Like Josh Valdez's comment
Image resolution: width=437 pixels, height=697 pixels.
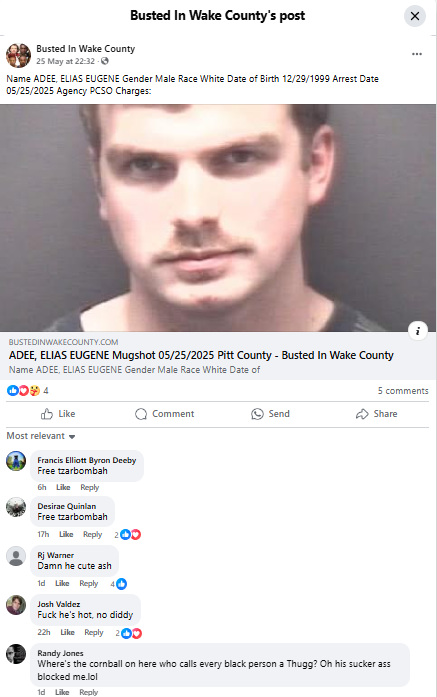[x=67, y=632]
